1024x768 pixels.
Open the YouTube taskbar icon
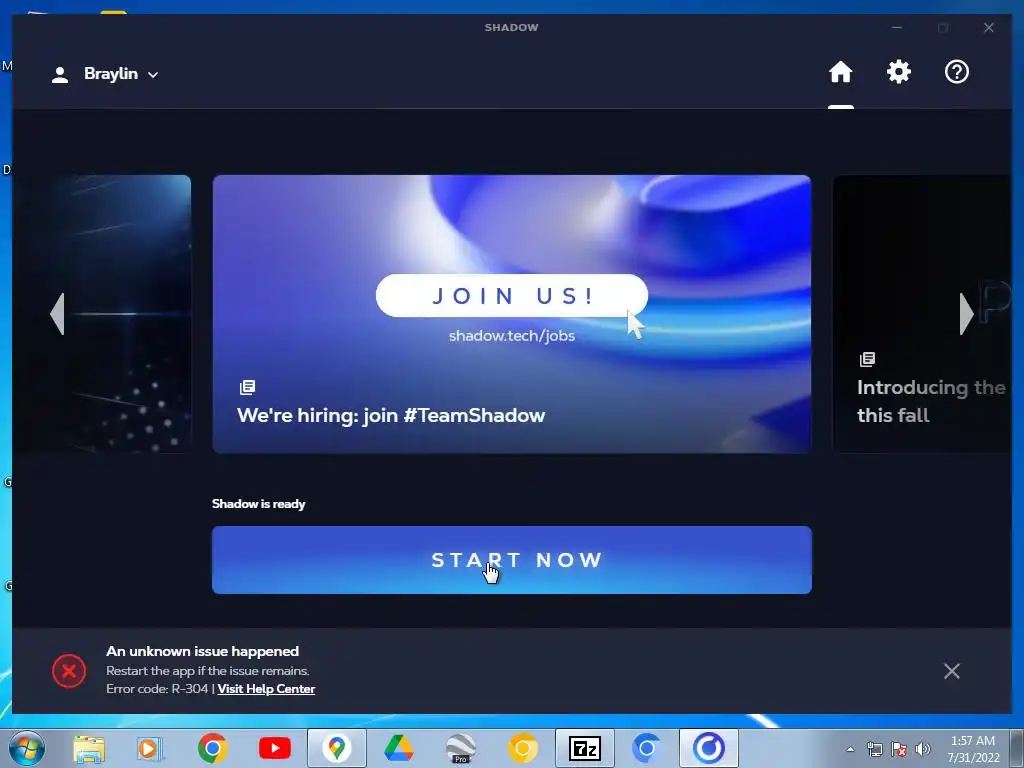[x=274, y=748]
